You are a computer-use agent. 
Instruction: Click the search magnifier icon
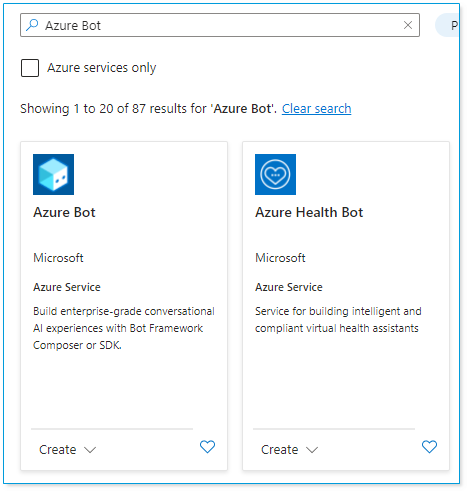pyautogui.click(x=32, y=25)
